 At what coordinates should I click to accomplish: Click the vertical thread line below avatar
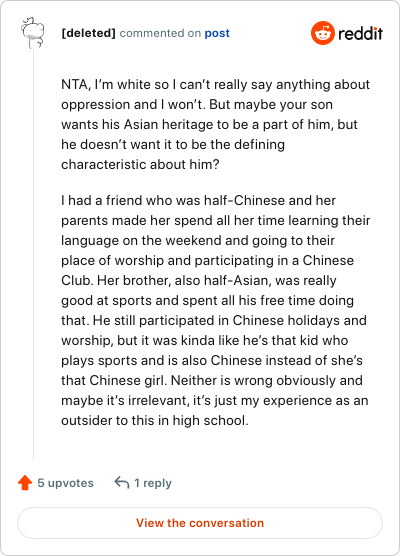(x=33, y=254)
